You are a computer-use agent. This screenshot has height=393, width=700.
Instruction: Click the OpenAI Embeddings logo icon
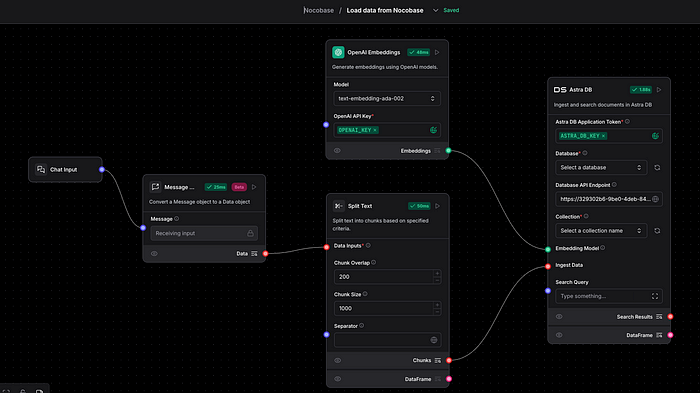click(x=338, y=52)
